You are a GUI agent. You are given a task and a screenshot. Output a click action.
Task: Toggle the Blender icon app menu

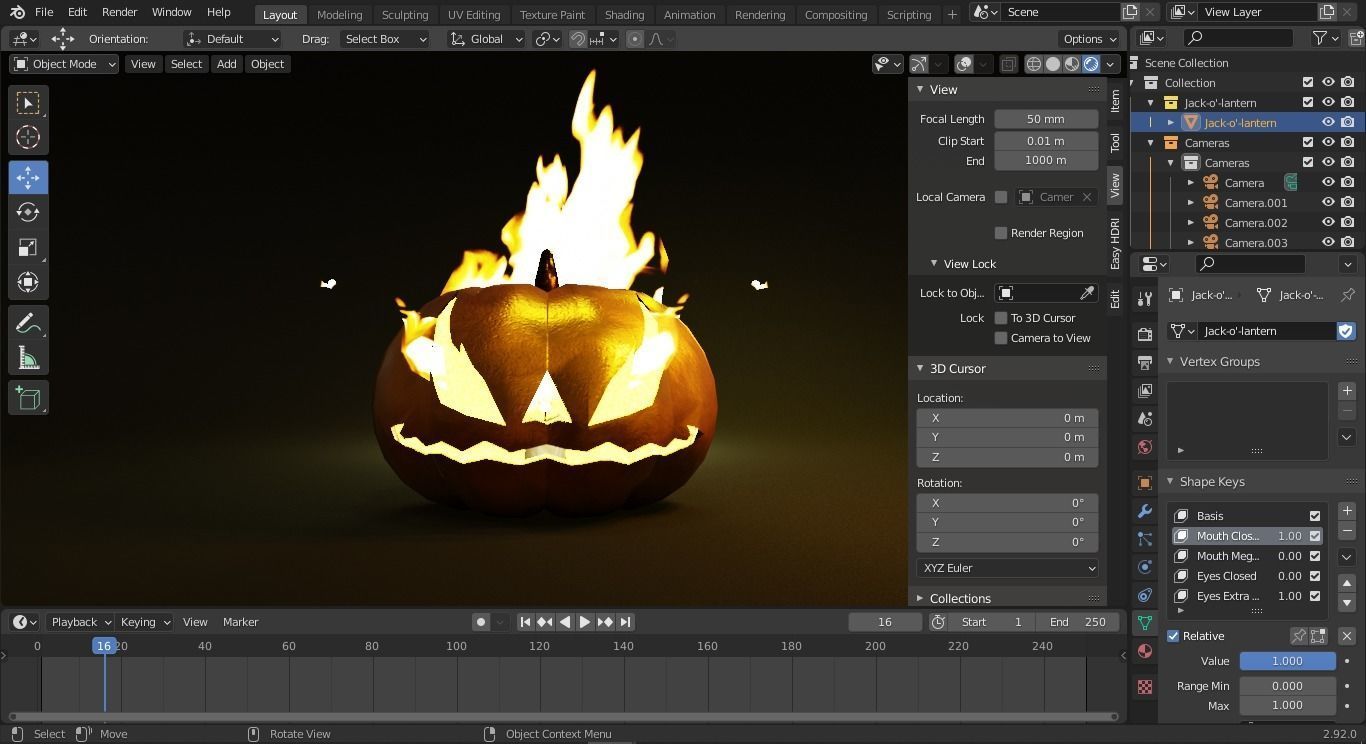[x=17, y=12]
